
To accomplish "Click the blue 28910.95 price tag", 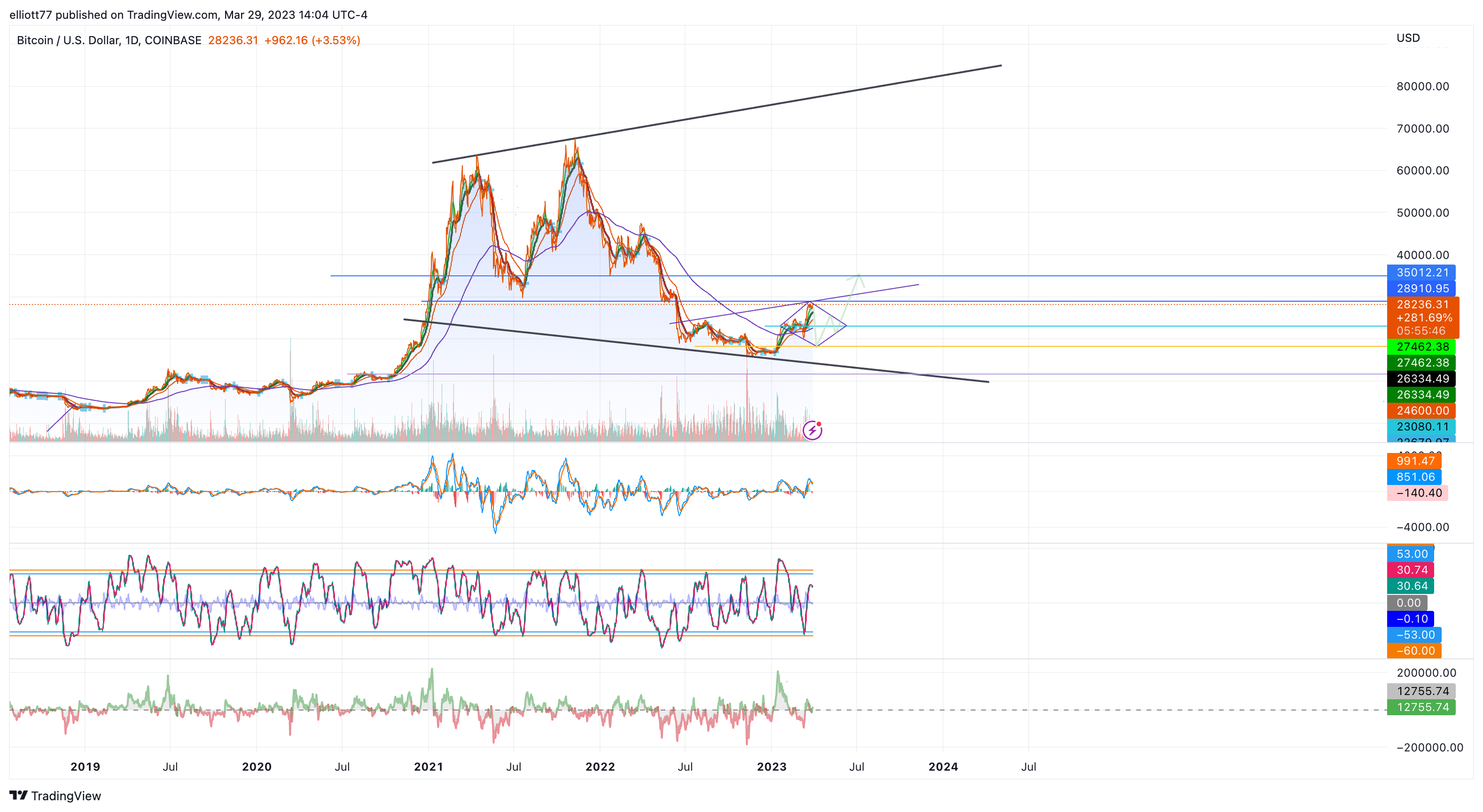I will pos(1421,288).
